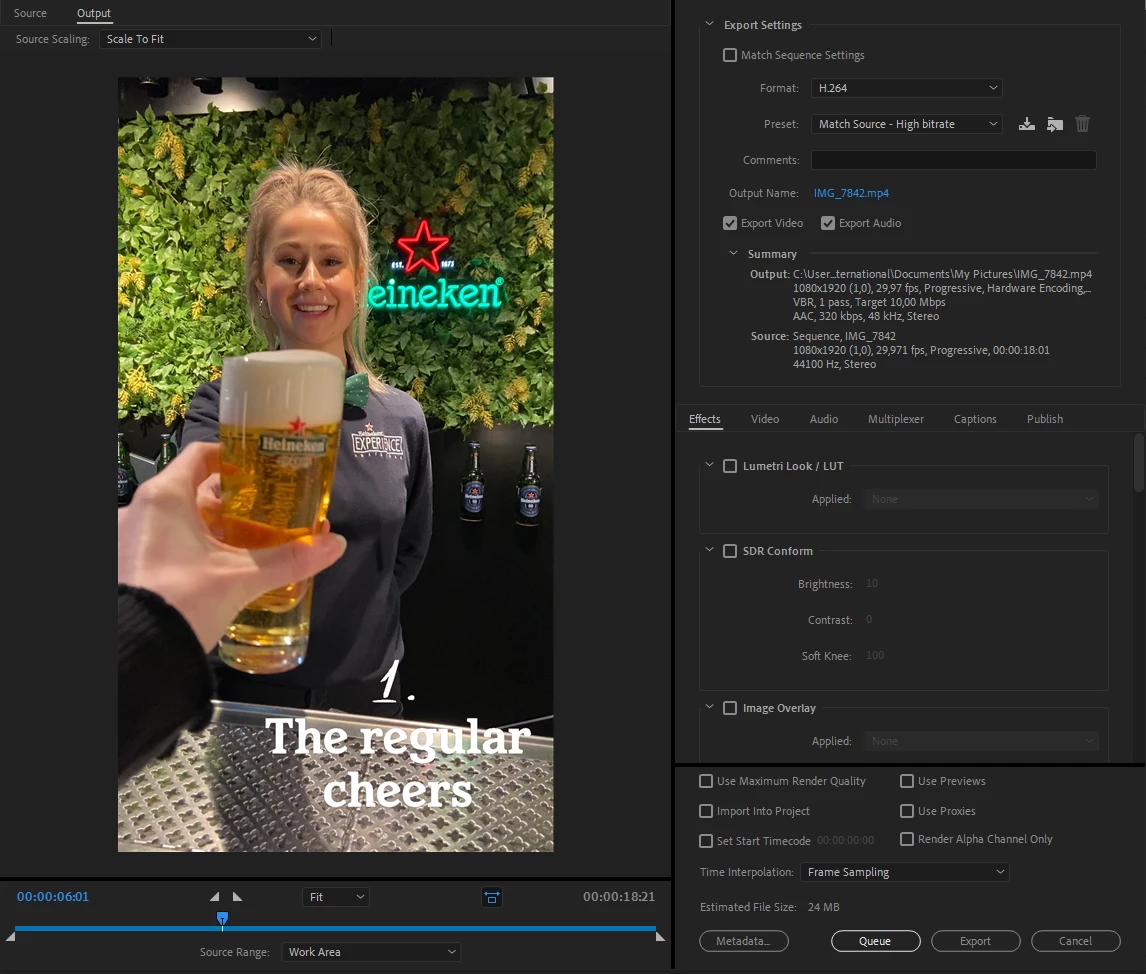Enable the SDR Conform checkbox
The width and height of the screenshot is (1146, 974).
(x=729, y=551)
